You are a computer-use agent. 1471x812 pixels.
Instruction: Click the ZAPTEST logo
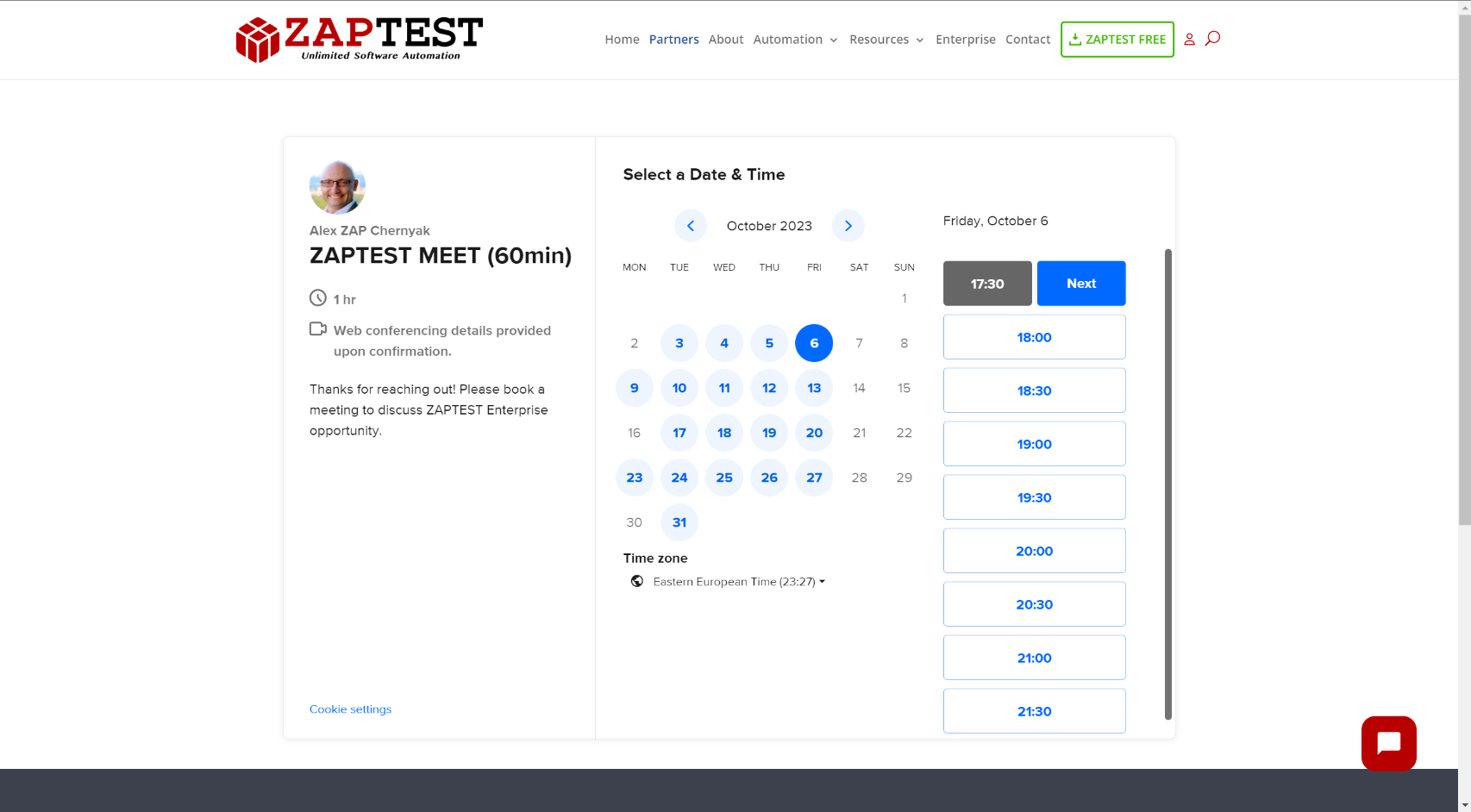359,40
